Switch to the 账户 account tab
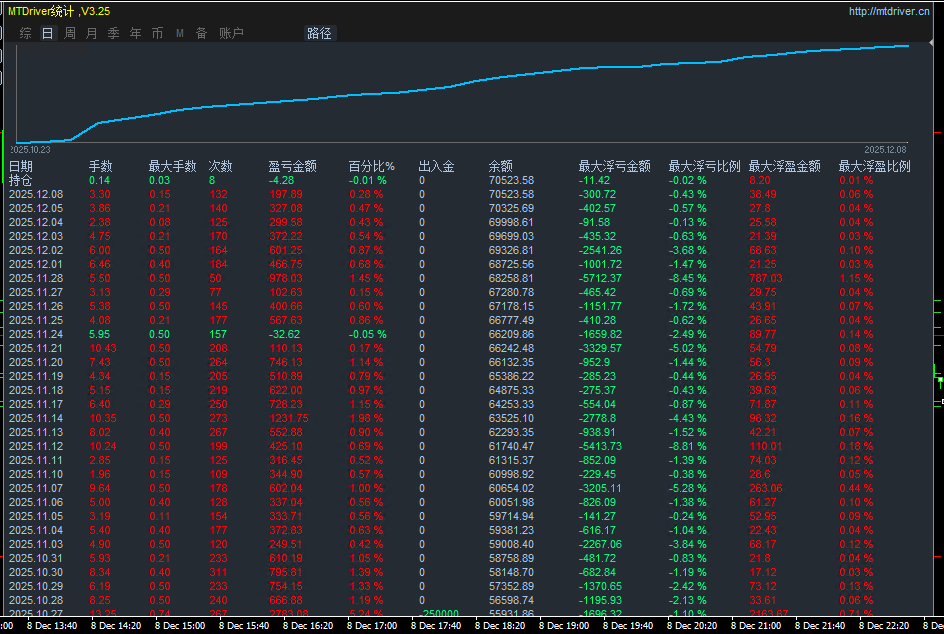944x634 pixels. [x=231, y=33]
